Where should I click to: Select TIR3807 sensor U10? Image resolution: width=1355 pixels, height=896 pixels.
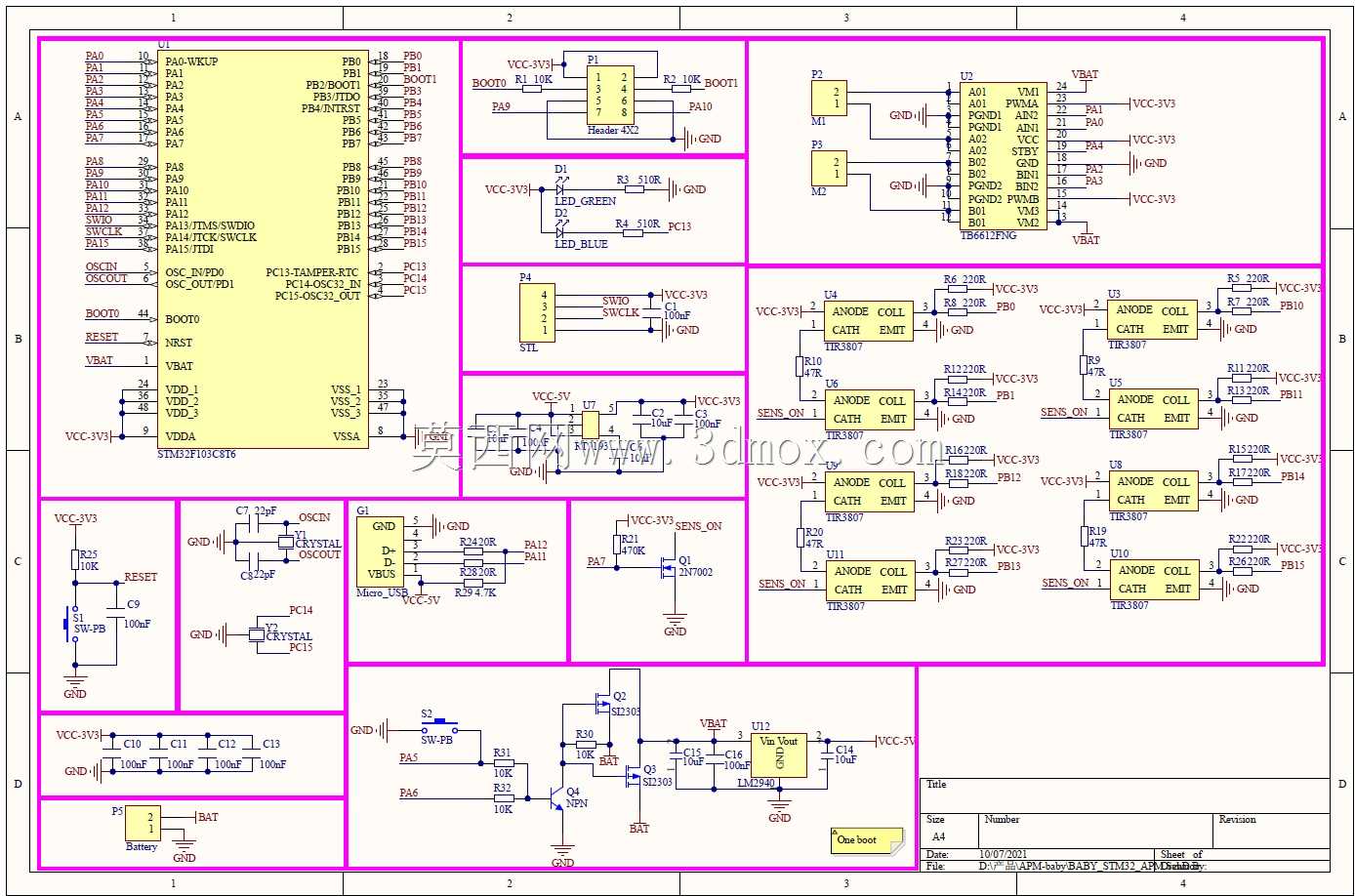1155,579
